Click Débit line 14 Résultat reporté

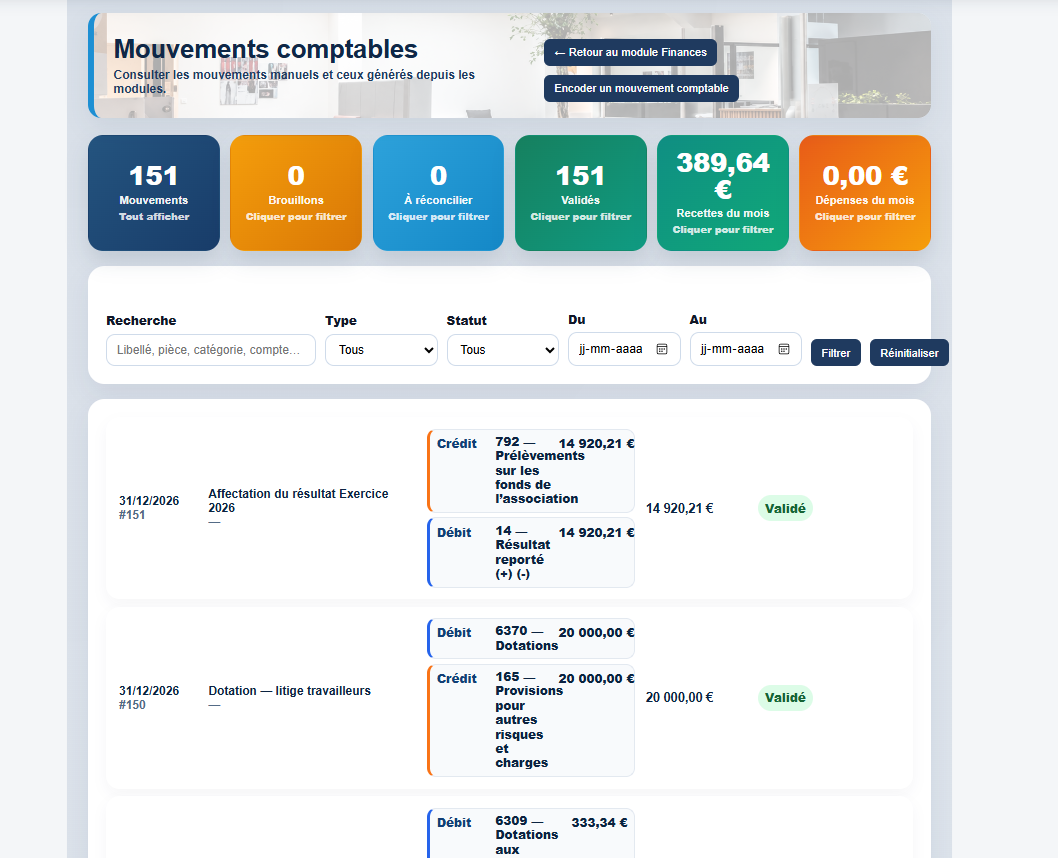pos(531,552)
